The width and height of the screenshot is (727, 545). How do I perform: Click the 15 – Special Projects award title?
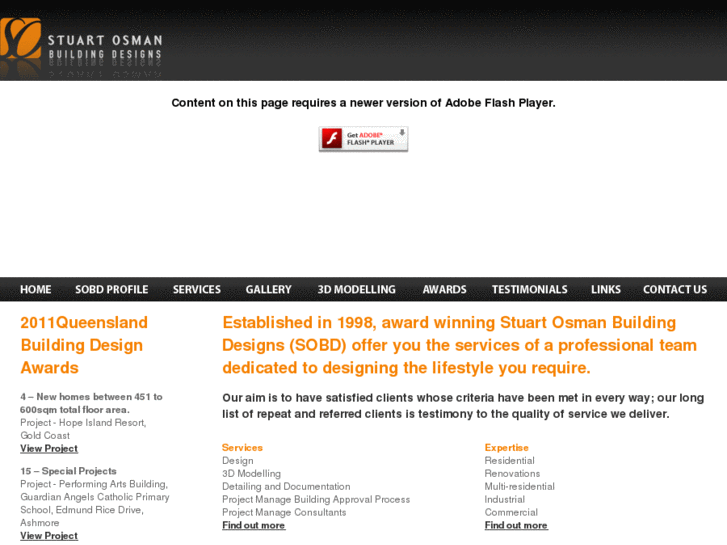pyautogui.click(x=69, y=471)
